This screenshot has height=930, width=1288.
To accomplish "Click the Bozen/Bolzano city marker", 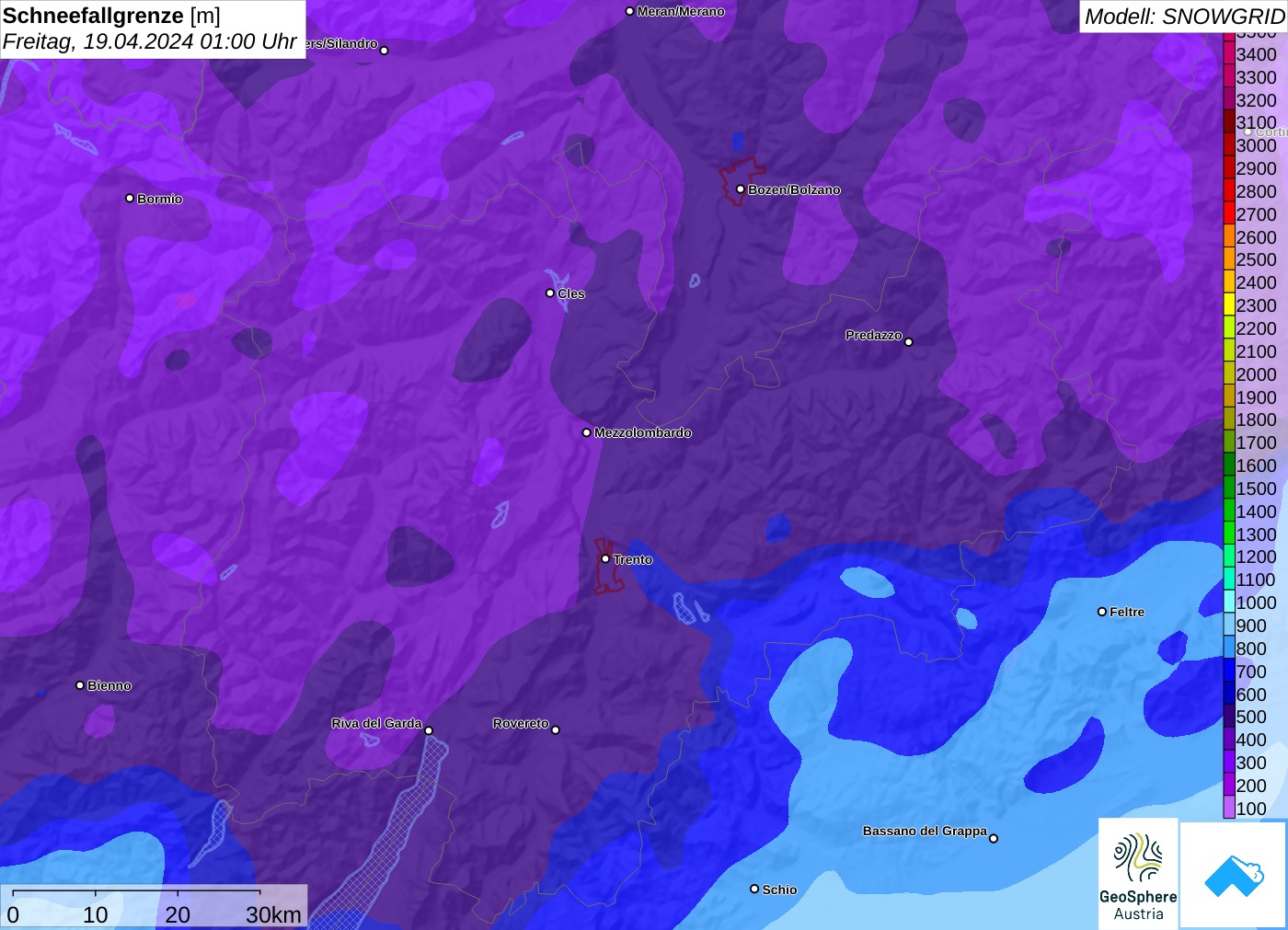I will [741, 189].
